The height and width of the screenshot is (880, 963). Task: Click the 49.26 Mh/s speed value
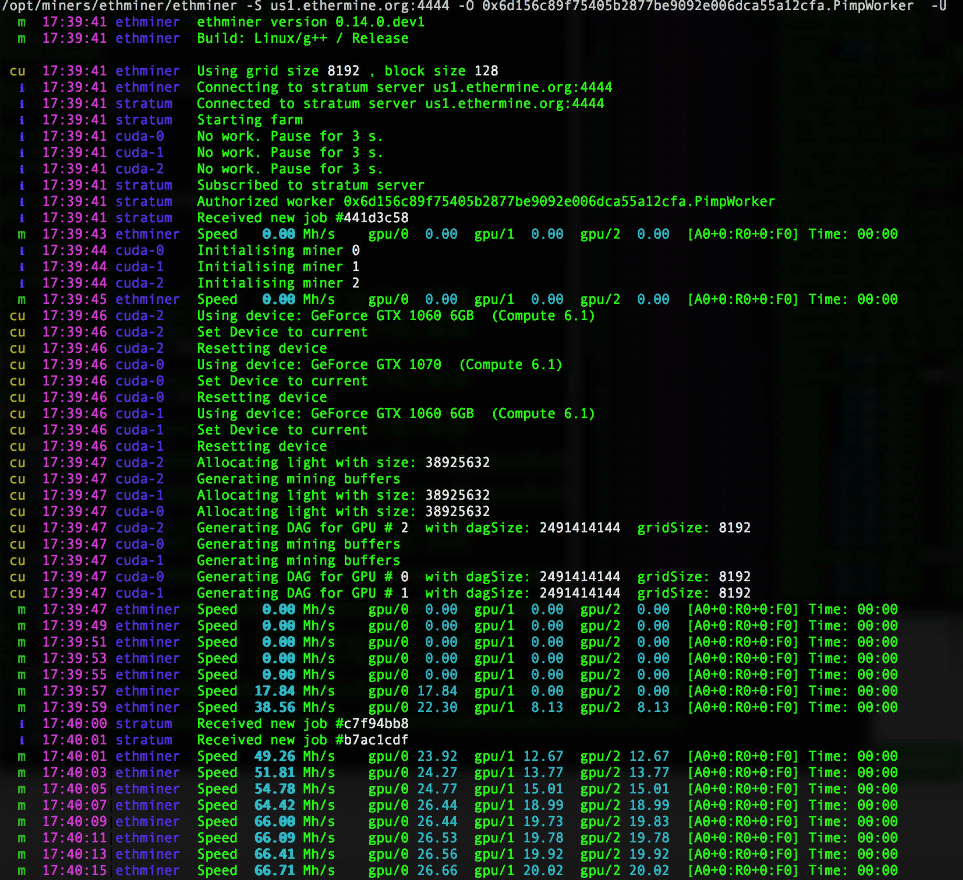tap(275, 757)
